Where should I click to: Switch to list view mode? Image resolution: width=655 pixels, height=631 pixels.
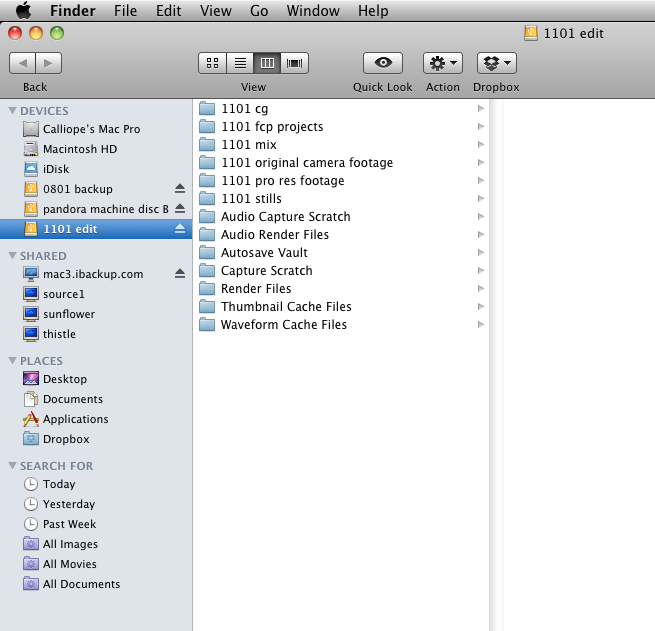(x=240, y=63)
